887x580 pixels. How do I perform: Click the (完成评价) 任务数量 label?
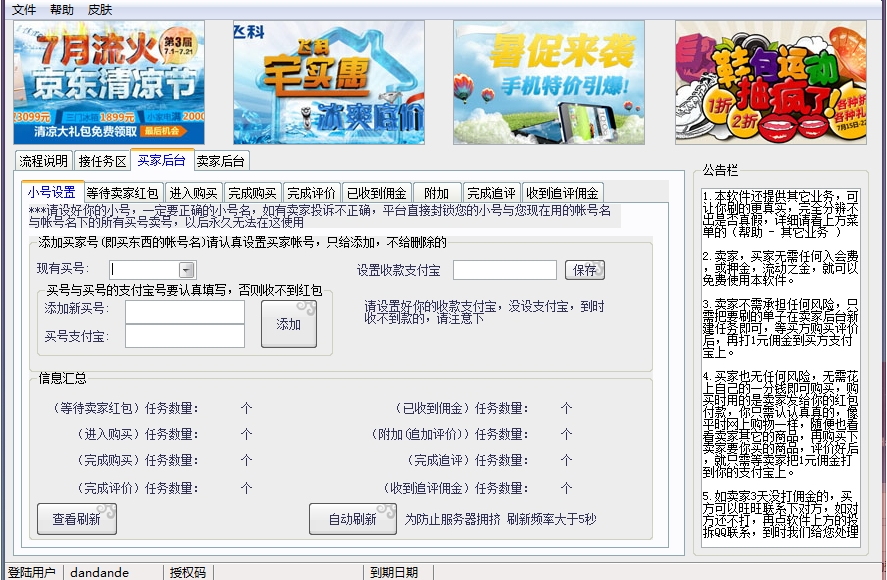point(136,488)
